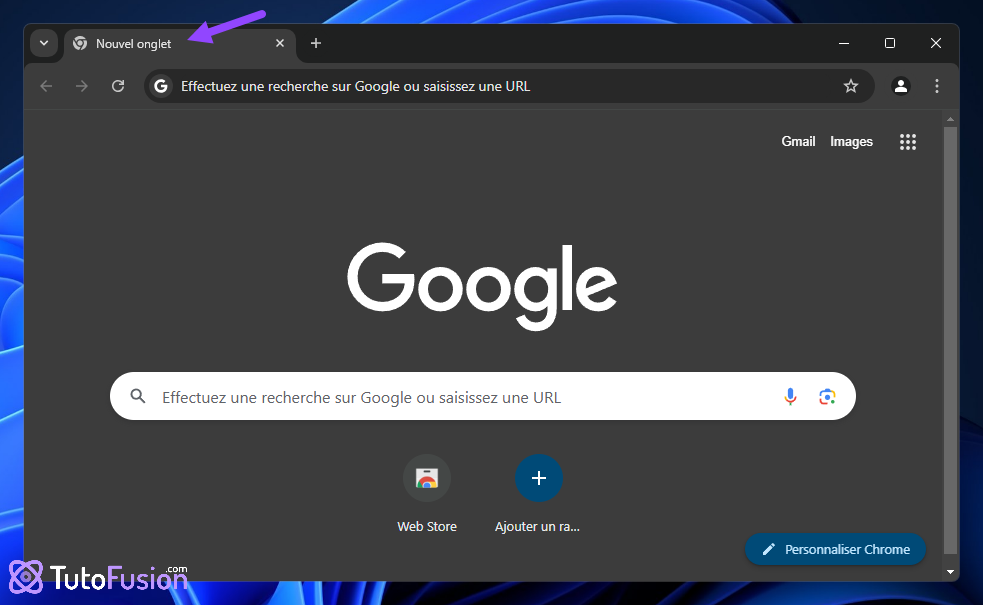Go back with the back arrow

click(46, 86)
